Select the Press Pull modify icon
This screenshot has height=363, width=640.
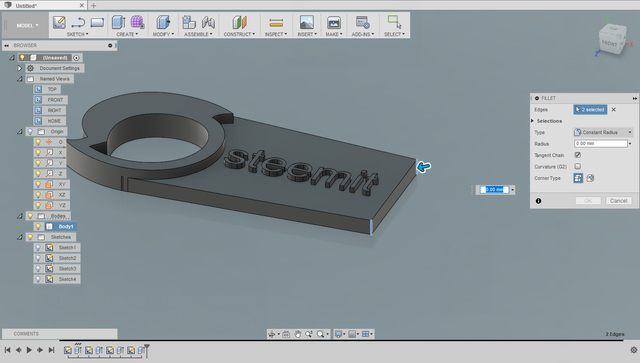point(163,22)
